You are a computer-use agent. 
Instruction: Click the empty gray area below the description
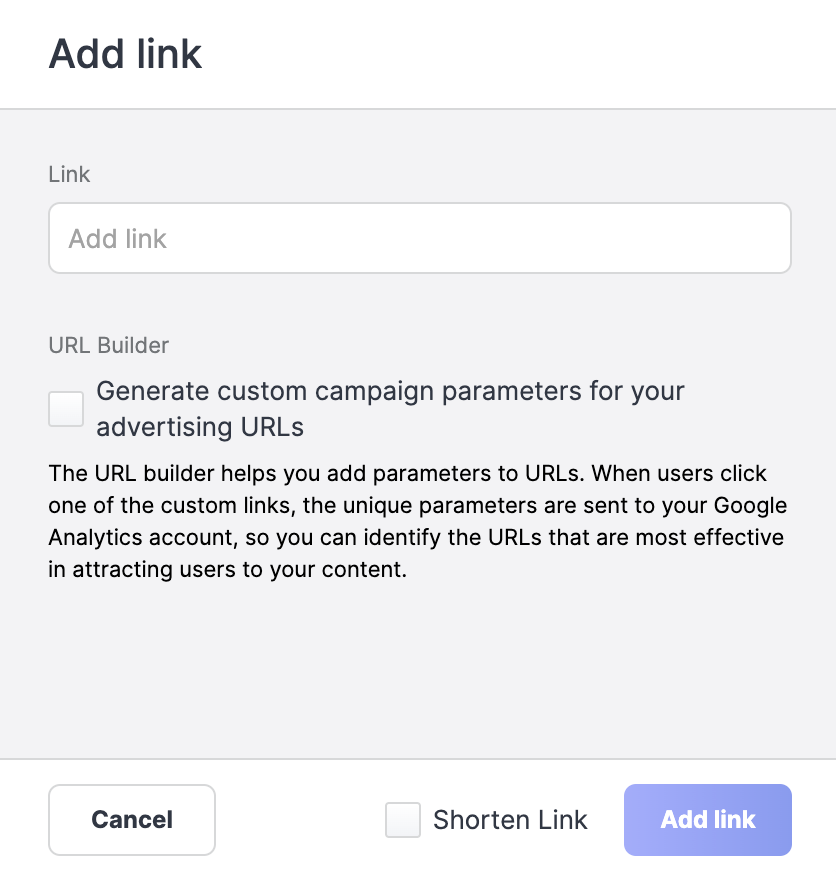pos(418,670)
